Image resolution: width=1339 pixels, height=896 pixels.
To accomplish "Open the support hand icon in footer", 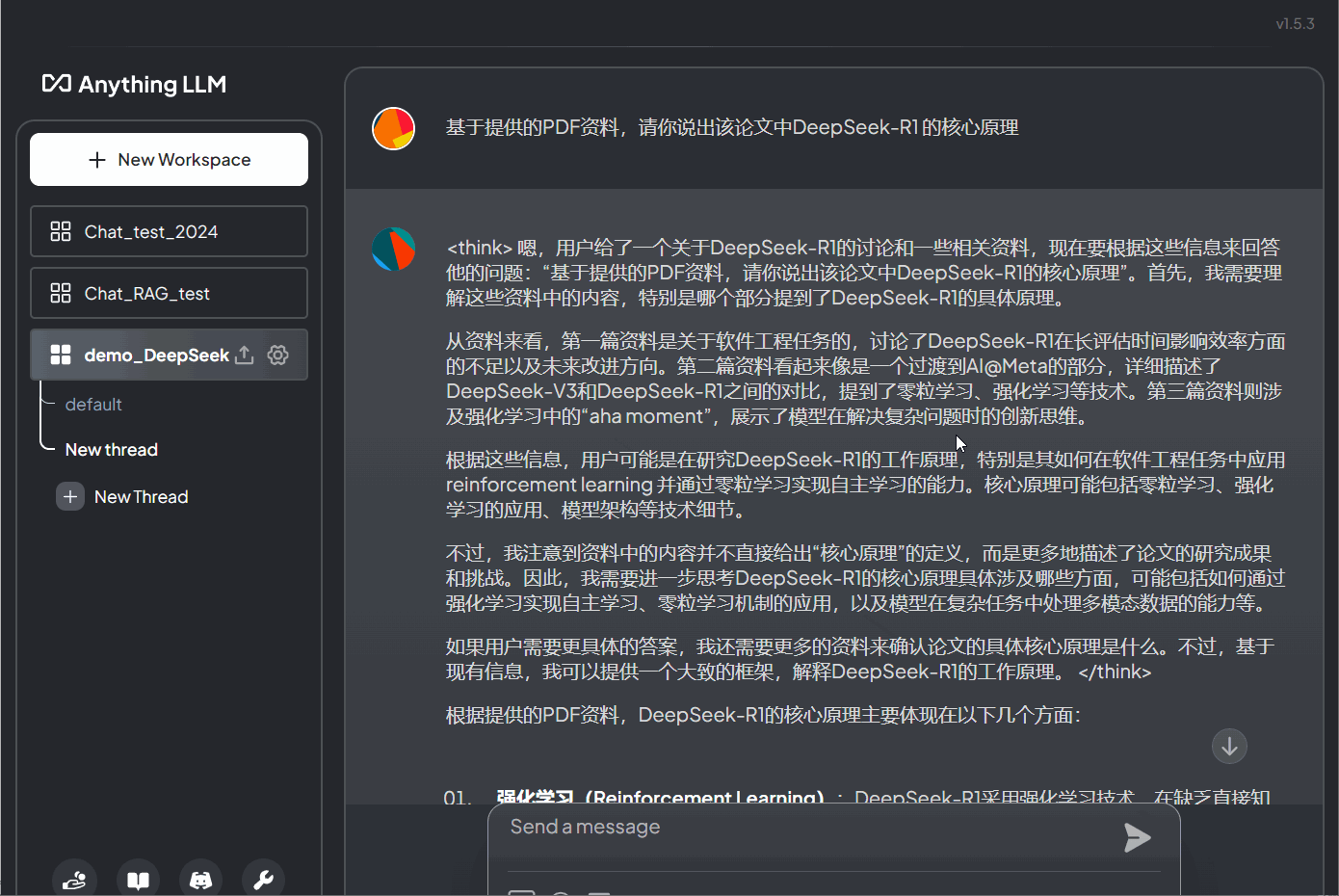I will click(75, 880).
